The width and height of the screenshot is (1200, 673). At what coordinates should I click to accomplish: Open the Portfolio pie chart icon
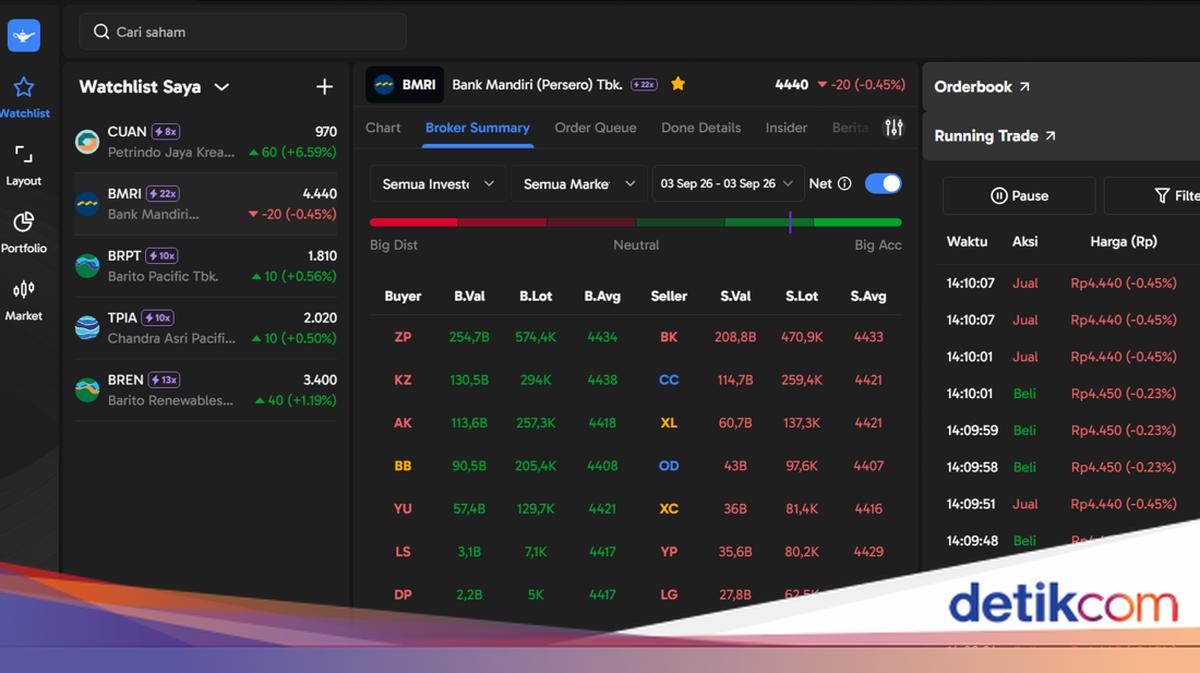(x=23, y=222)
